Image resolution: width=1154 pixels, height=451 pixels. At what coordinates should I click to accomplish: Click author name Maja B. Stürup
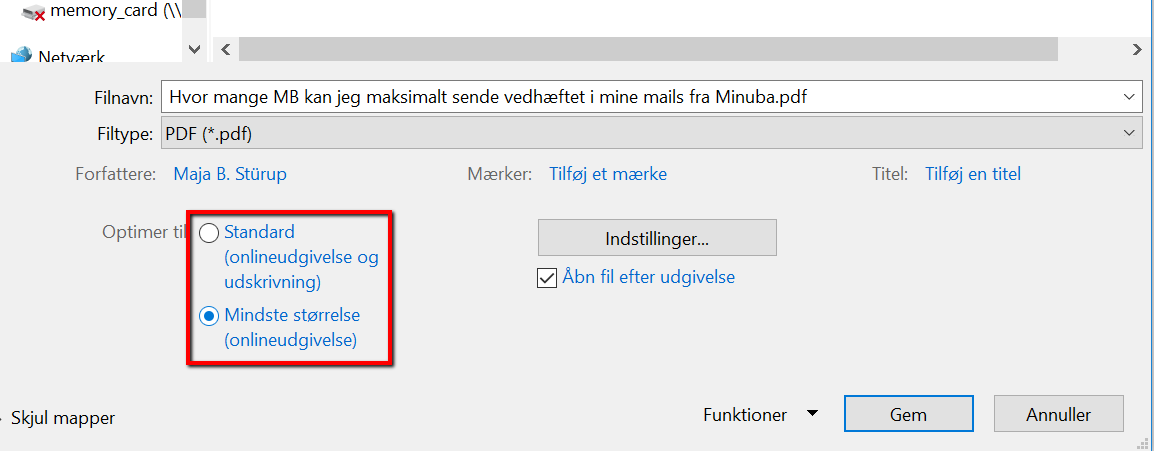tap(230, 174)
